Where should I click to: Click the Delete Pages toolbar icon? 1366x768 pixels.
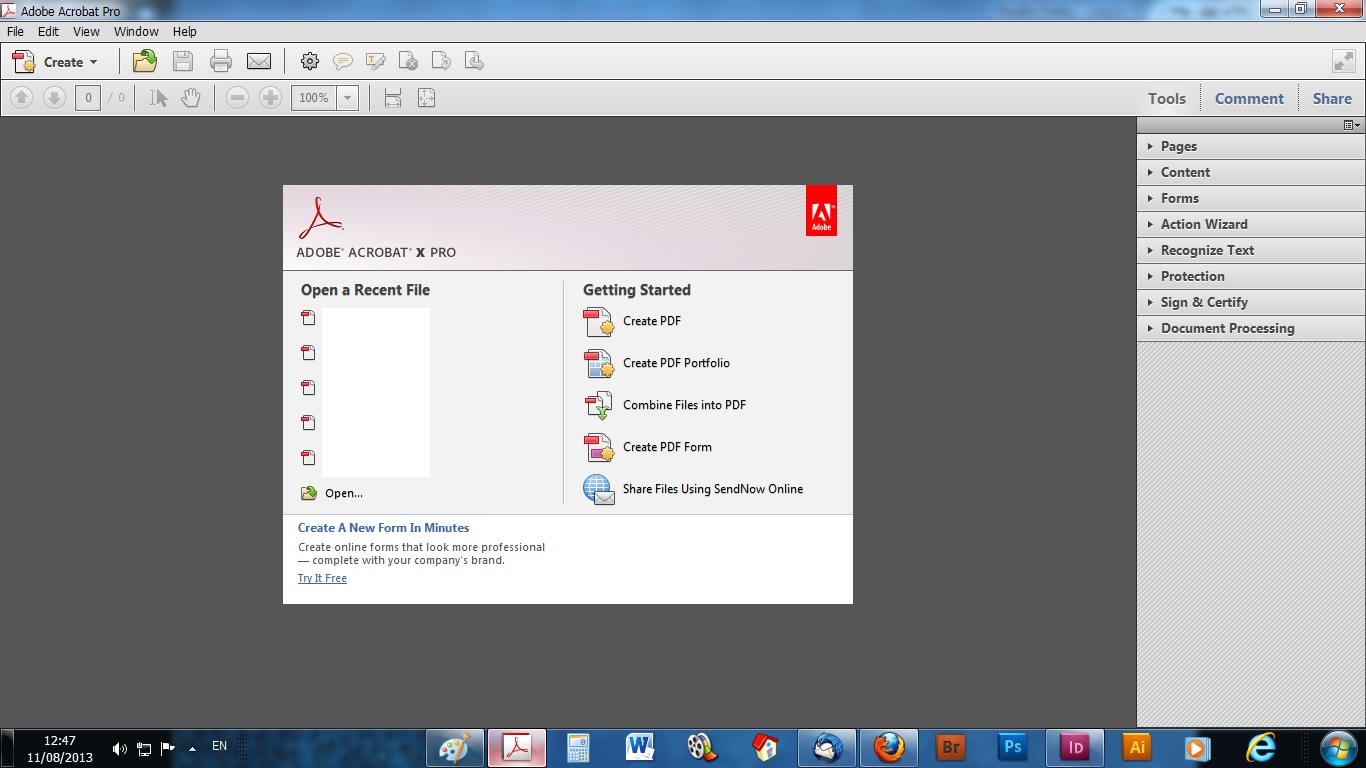[408, 61]
